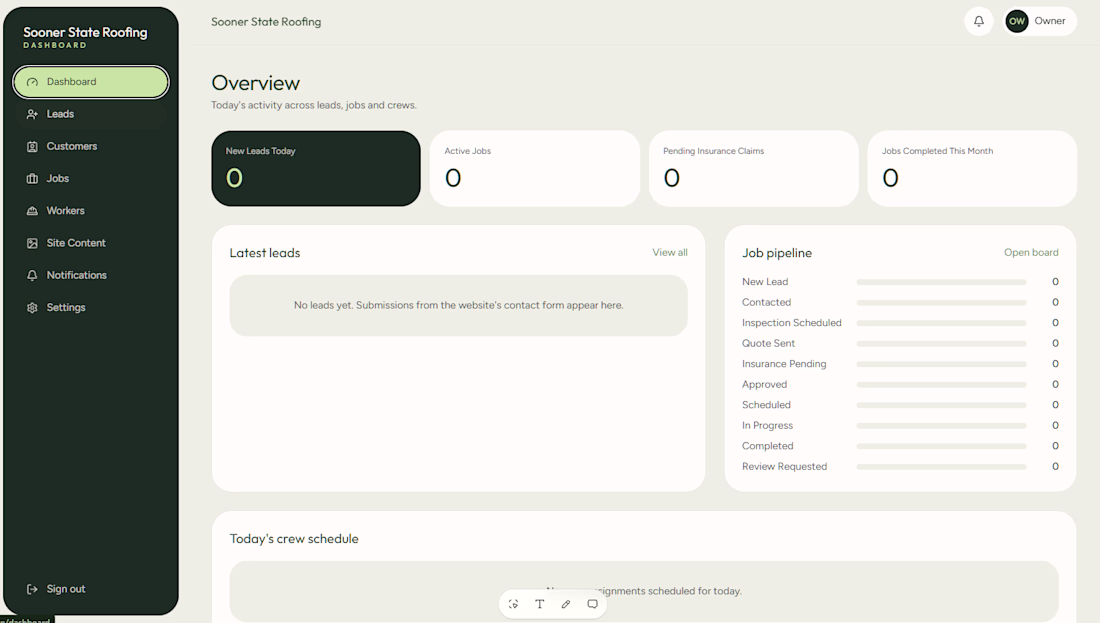Click the Sooner State Roofing sidebar logo text

coord(86,32)
